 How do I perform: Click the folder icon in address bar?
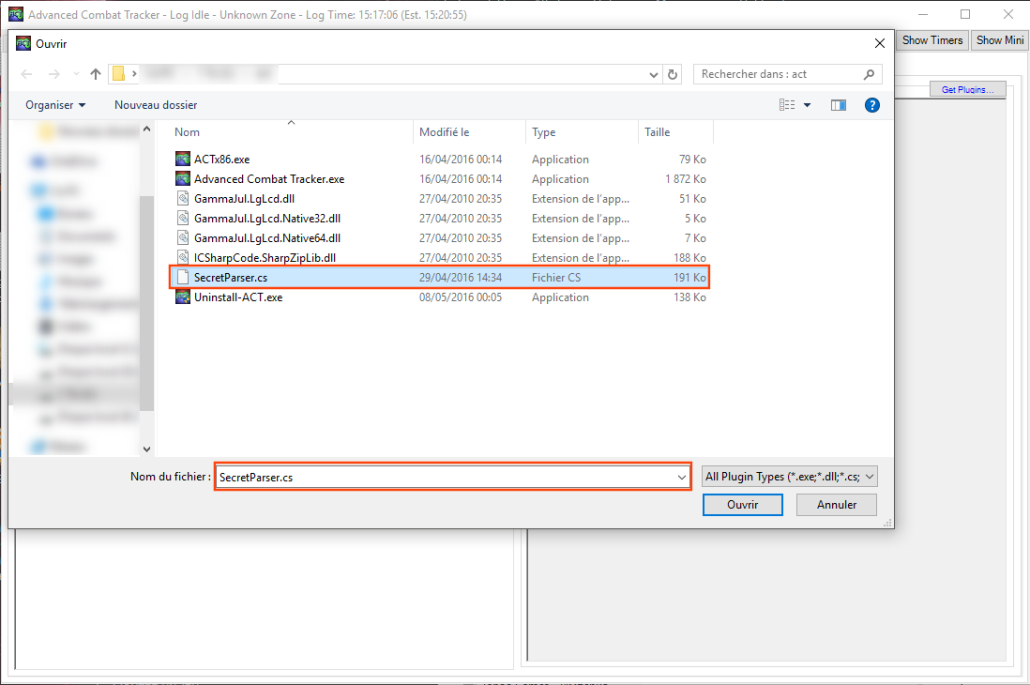[118, 74]
